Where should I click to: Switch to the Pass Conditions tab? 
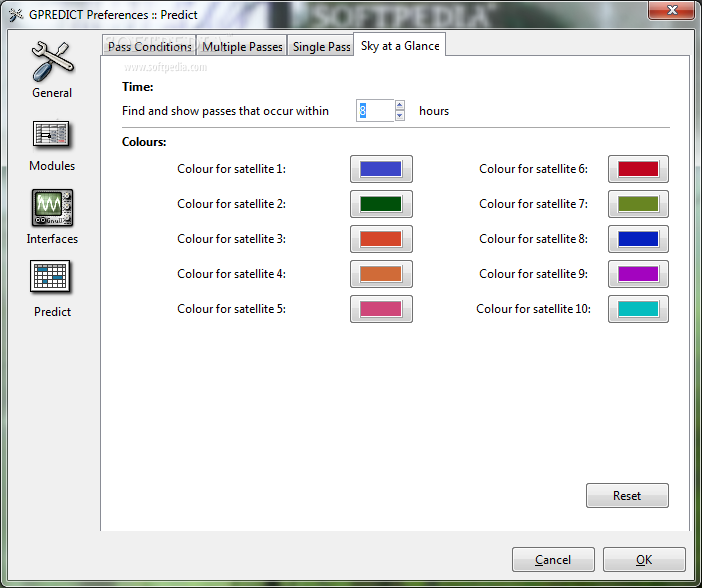[149, 47]
